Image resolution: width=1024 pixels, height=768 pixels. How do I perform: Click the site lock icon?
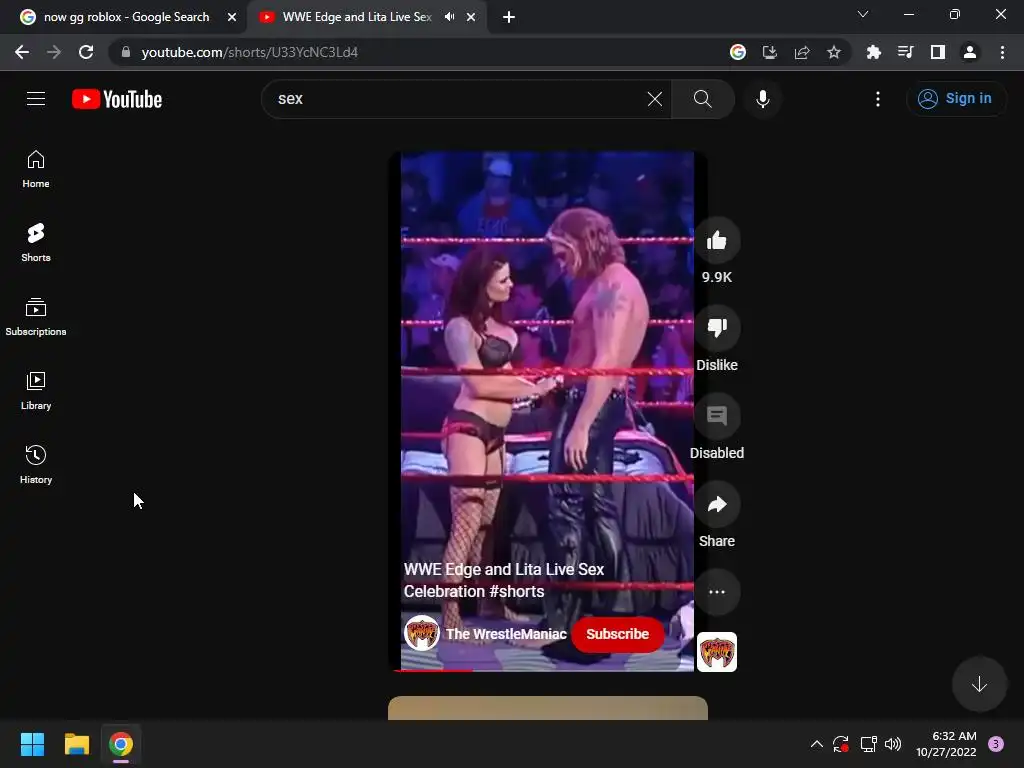point(126,52)
